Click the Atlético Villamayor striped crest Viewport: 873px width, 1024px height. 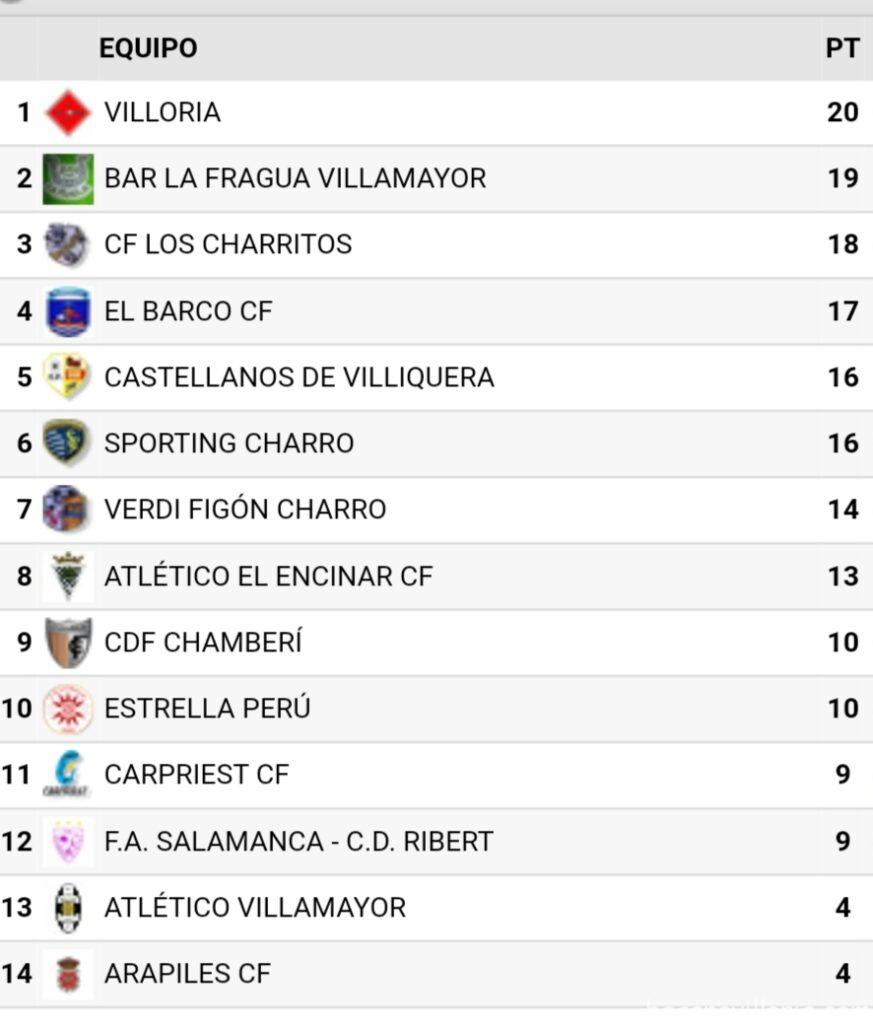tap(68, 907)
